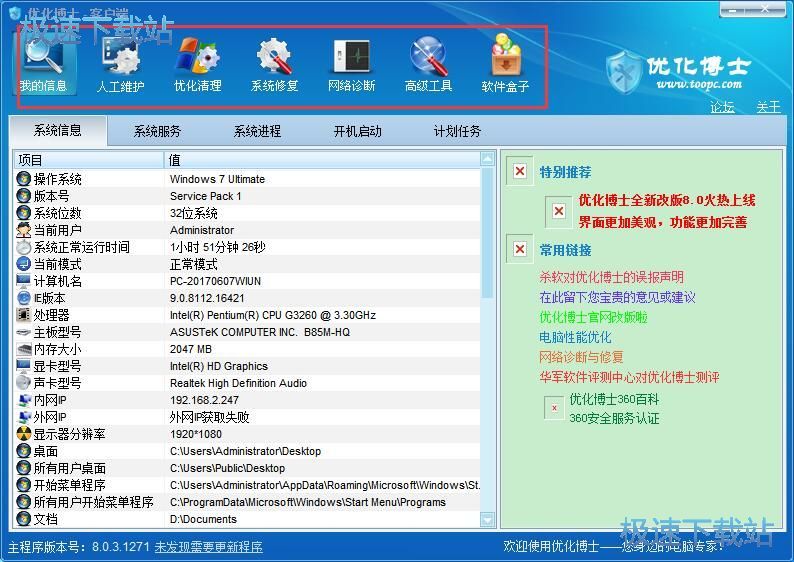
Task: Open the 关于 link
Action: 768,107
